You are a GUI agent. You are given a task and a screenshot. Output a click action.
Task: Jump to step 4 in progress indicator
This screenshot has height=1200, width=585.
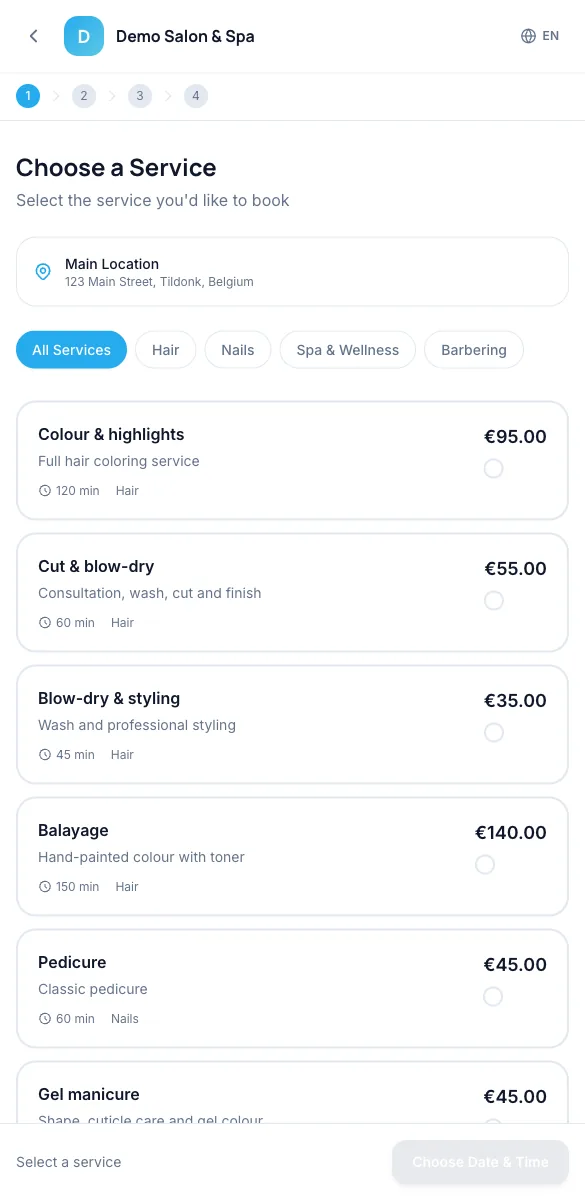point(196,96)
